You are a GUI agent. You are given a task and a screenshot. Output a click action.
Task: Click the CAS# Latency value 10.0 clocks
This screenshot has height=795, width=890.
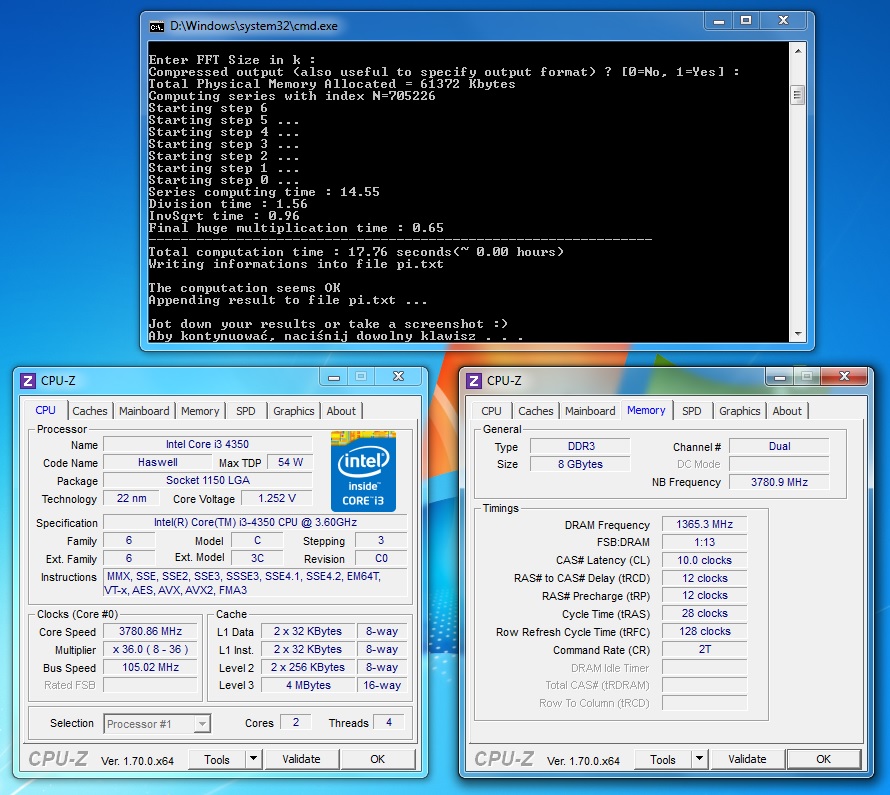click(704, 560)
